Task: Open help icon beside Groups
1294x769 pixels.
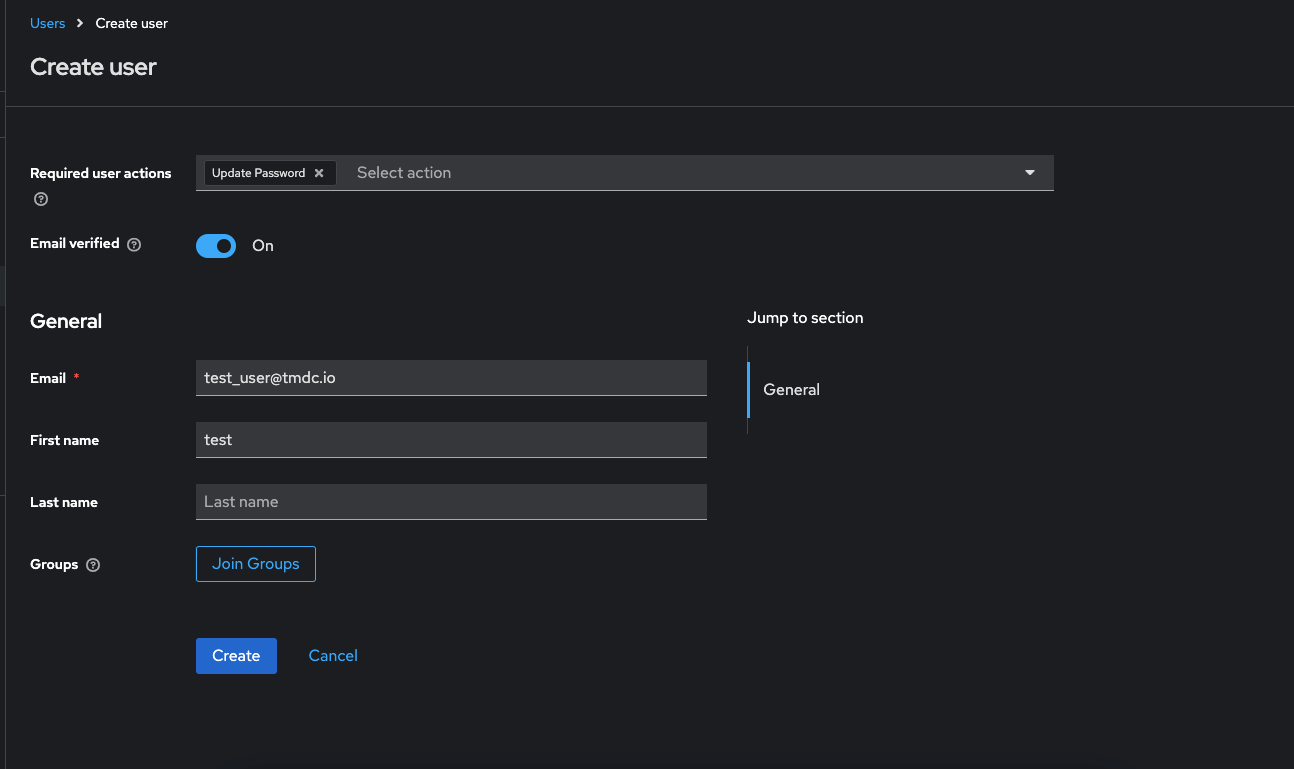Action: pos(93,565)
